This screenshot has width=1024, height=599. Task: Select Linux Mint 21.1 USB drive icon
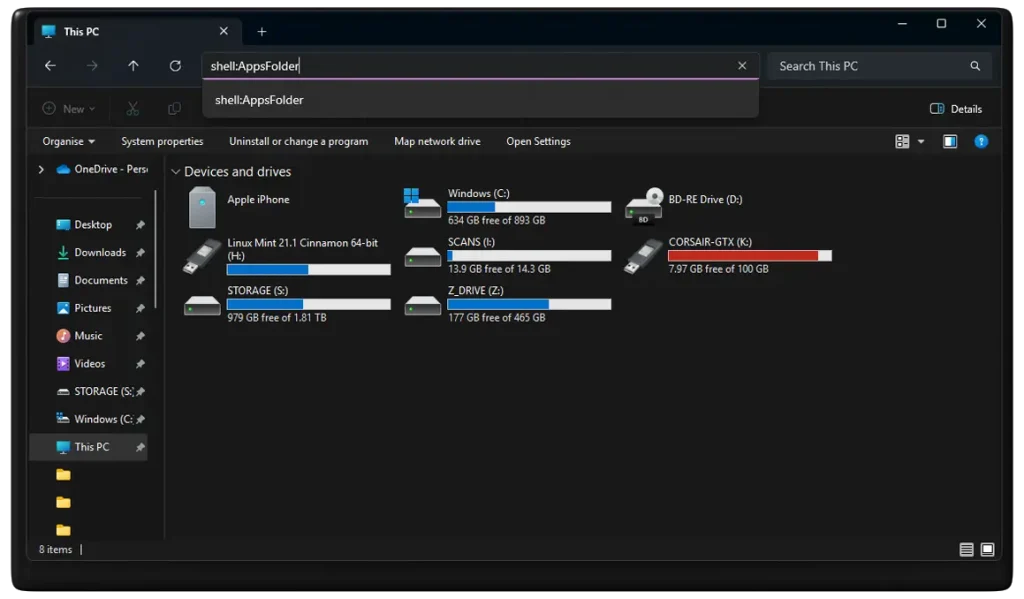coord(202,256)
